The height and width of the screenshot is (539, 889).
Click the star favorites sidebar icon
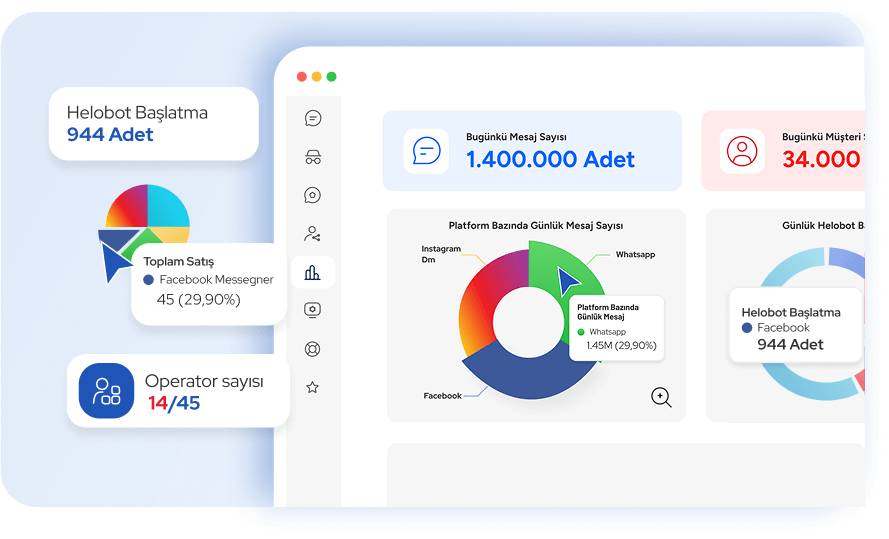coord(313,387)
